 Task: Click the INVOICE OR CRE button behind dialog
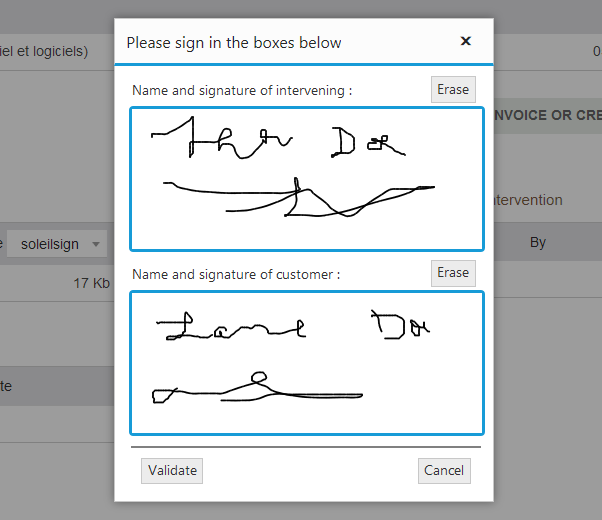[x=547, y=115]
